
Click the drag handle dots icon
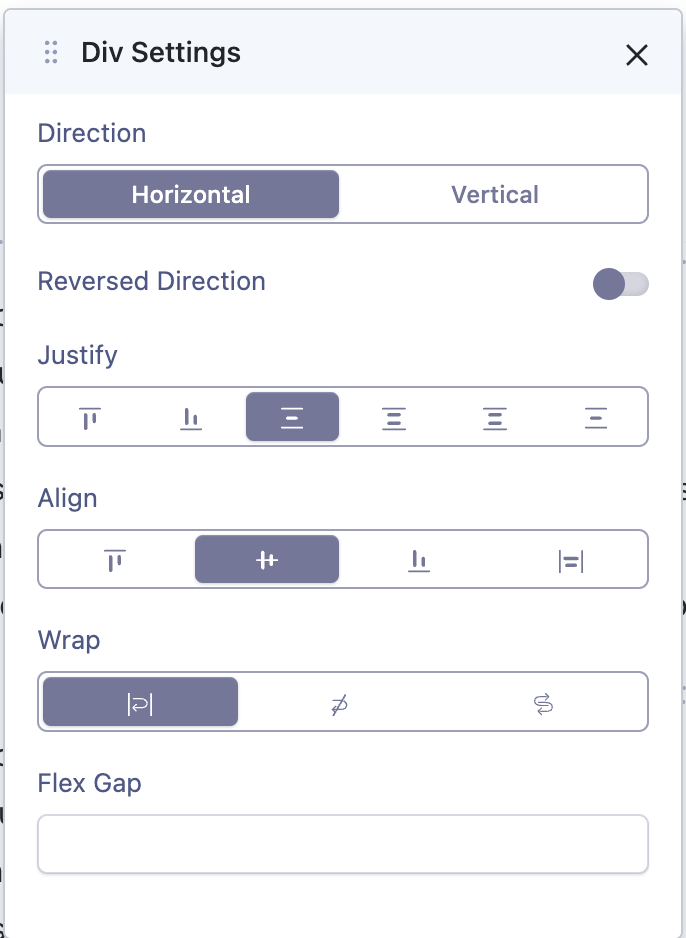[x=51, y=52]
